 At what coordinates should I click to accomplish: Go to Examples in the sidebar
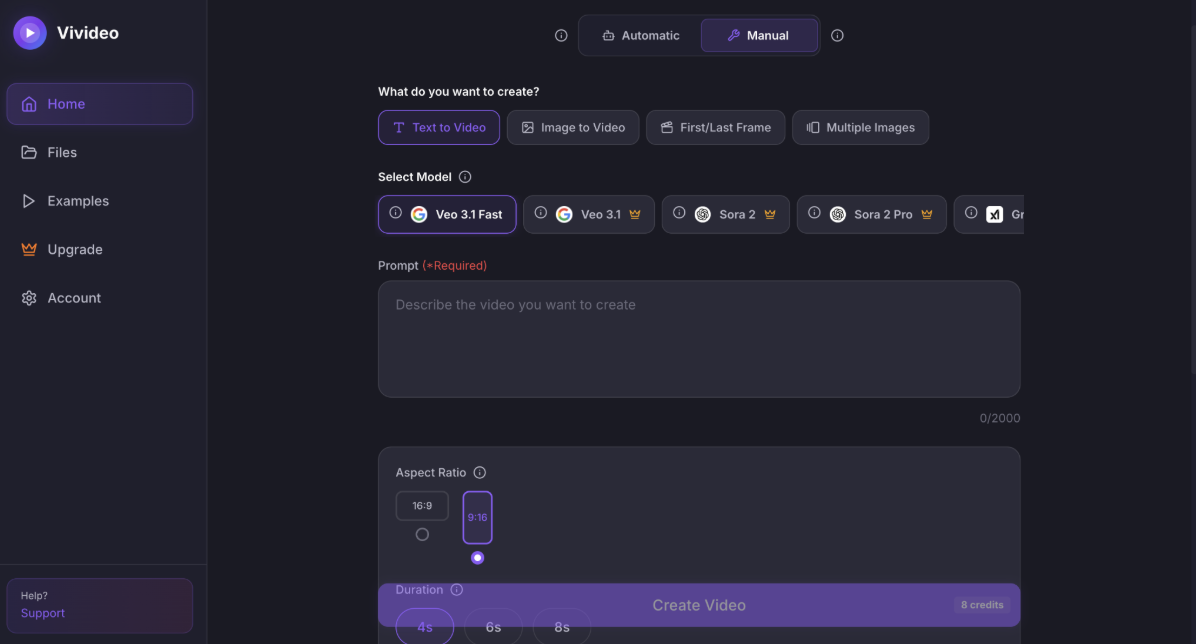pyautogui.click(x=78, y=201)
